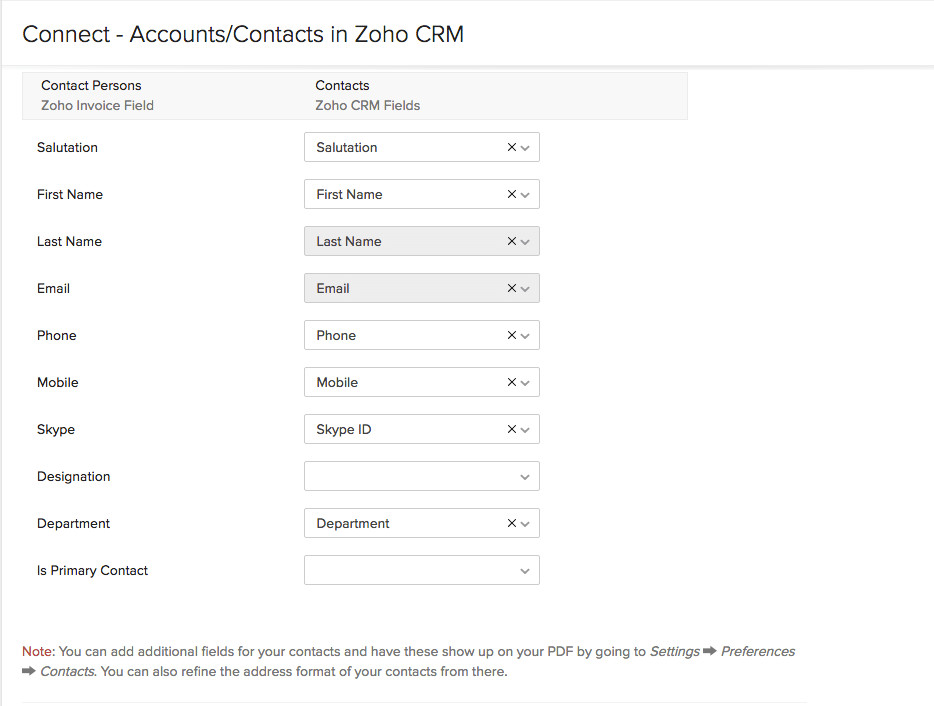934x706 pixels.
Task: Remove the First Name mapping with X
Action: 511,194
